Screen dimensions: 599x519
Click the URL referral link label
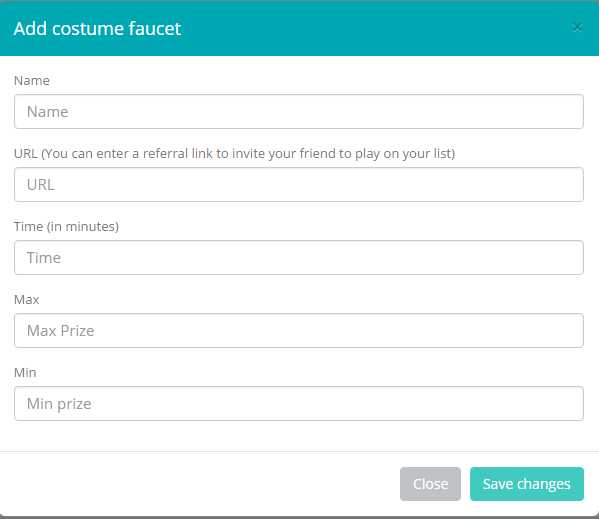click(x=235, y=154)
